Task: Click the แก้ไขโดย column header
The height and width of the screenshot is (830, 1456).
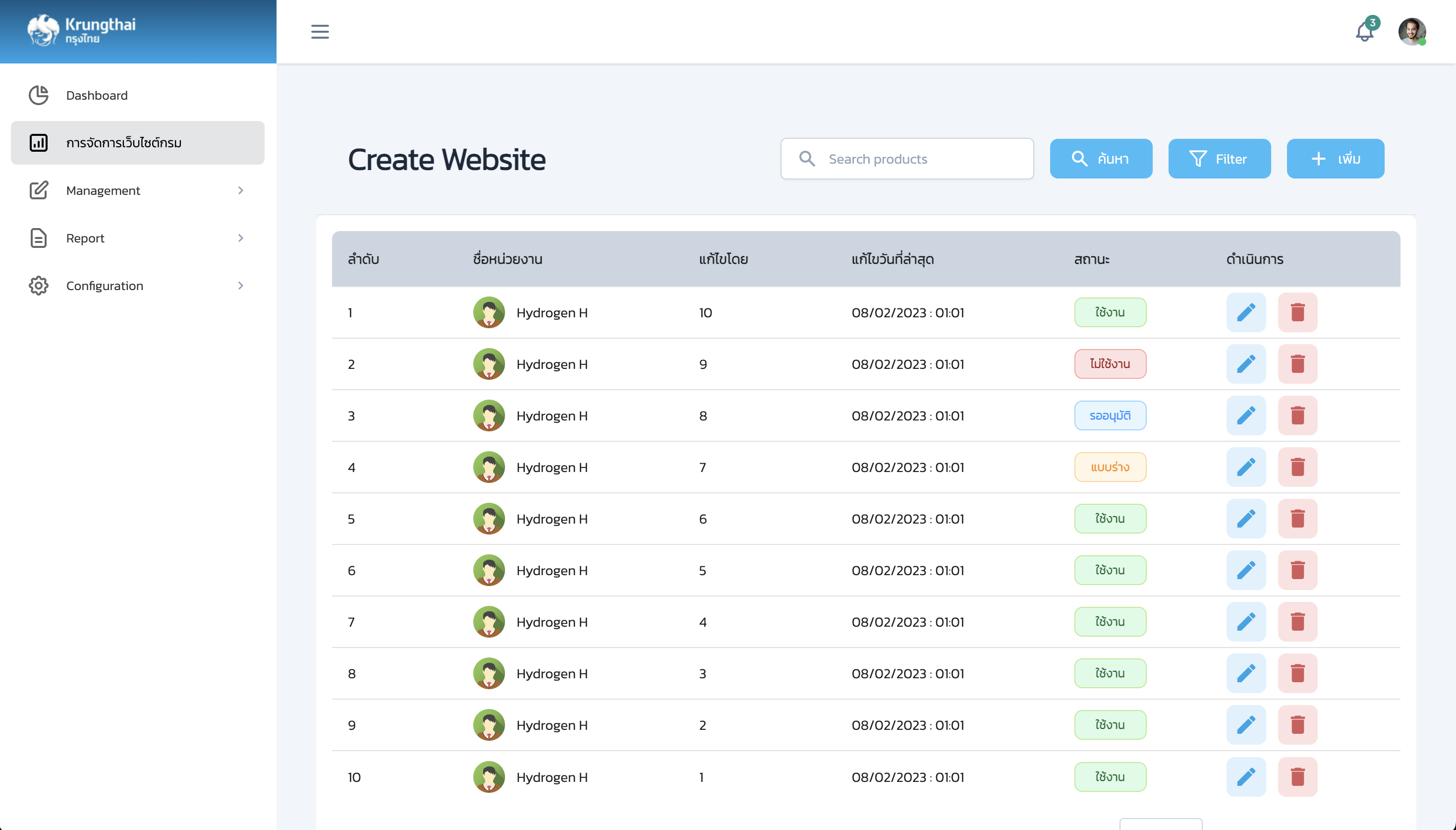Action: click(723, 259)
